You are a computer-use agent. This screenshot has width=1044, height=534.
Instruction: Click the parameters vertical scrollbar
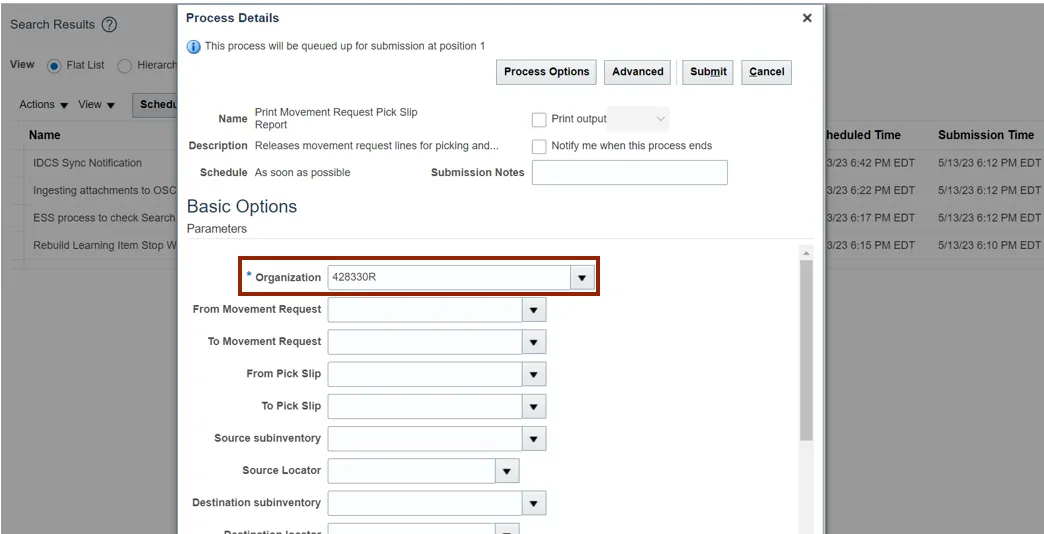click(806, 350)
